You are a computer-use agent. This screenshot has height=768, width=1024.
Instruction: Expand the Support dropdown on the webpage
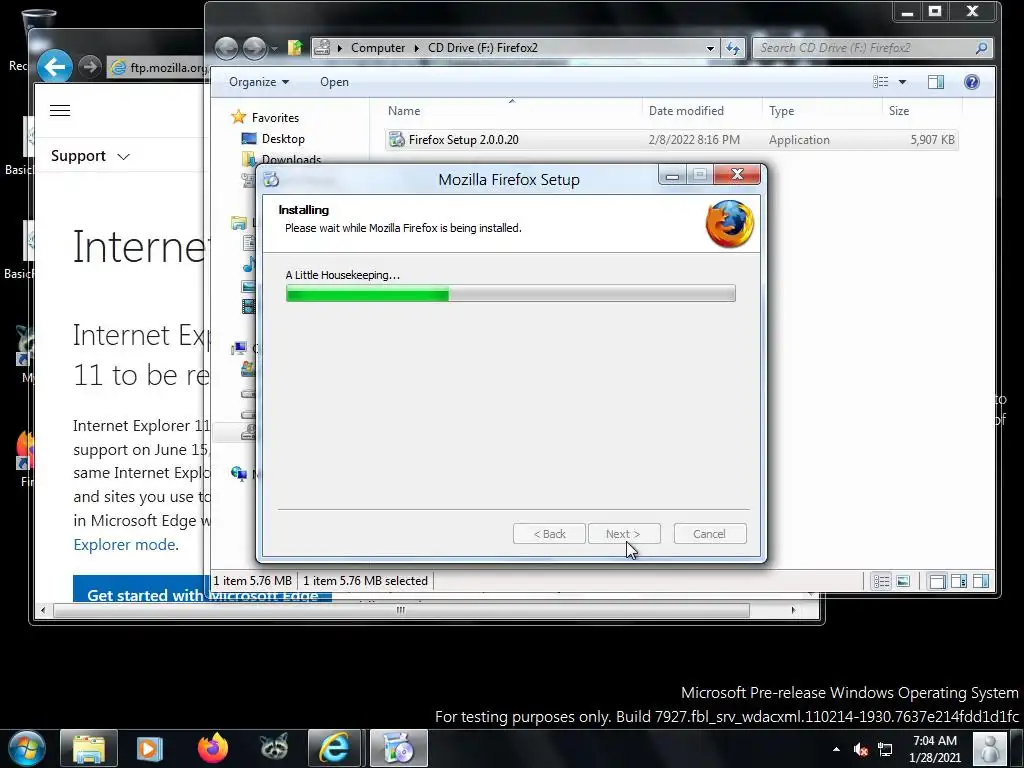pyautogui.click(x=90, y=156)
